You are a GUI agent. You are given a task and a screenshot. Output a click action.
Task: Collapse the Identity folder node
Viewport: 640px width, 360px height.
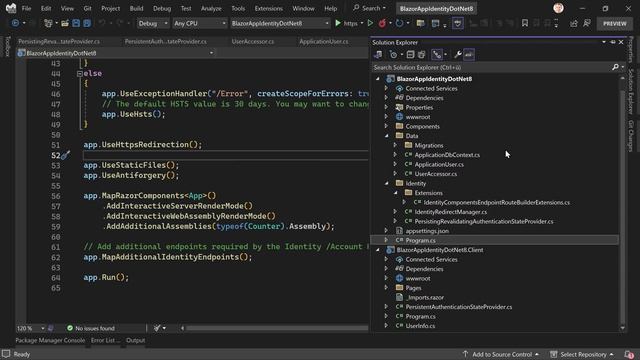387,183
